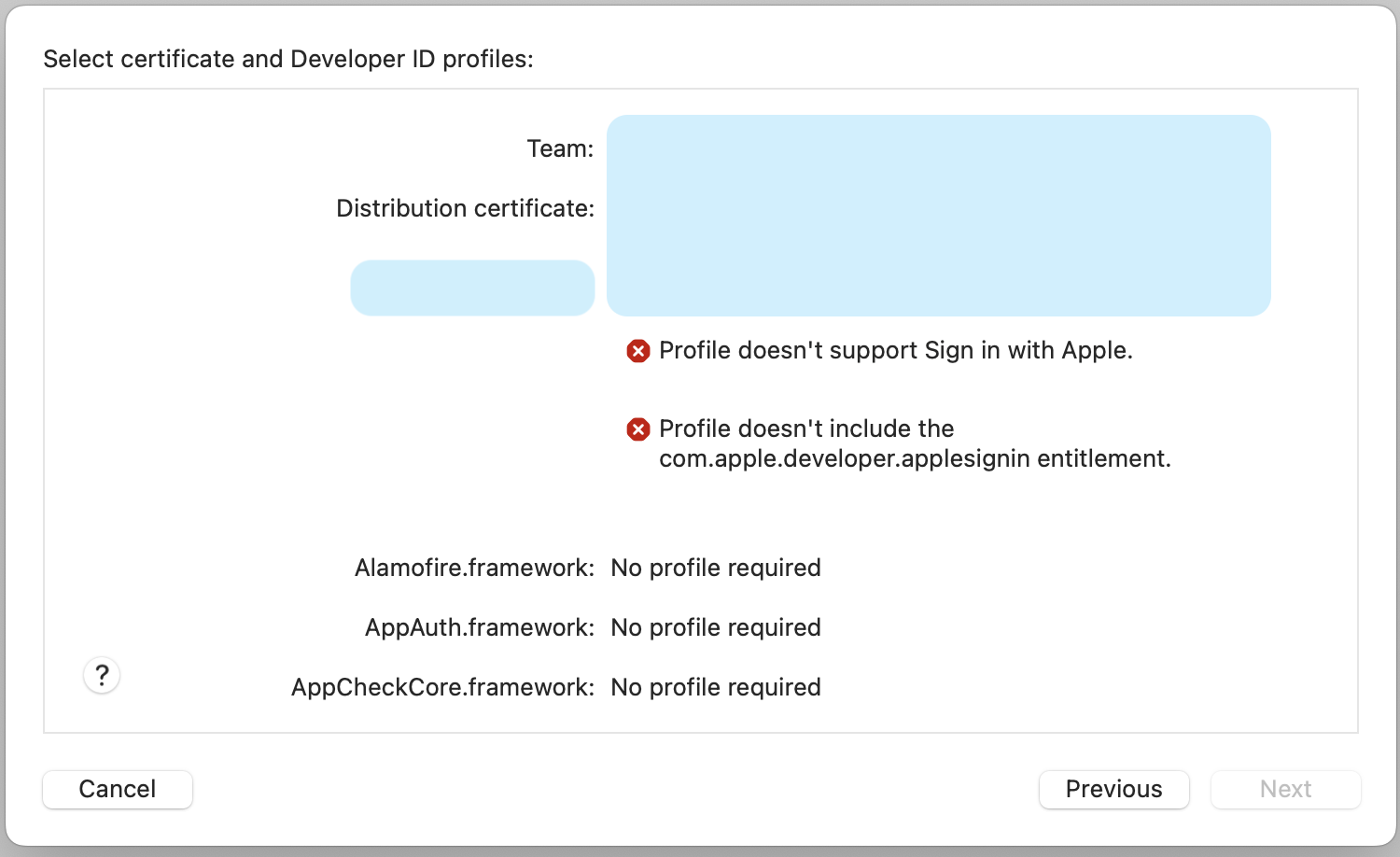Click the red error icon beside Sign in with Apple message

pyautogui.click(x=638, y=351)
